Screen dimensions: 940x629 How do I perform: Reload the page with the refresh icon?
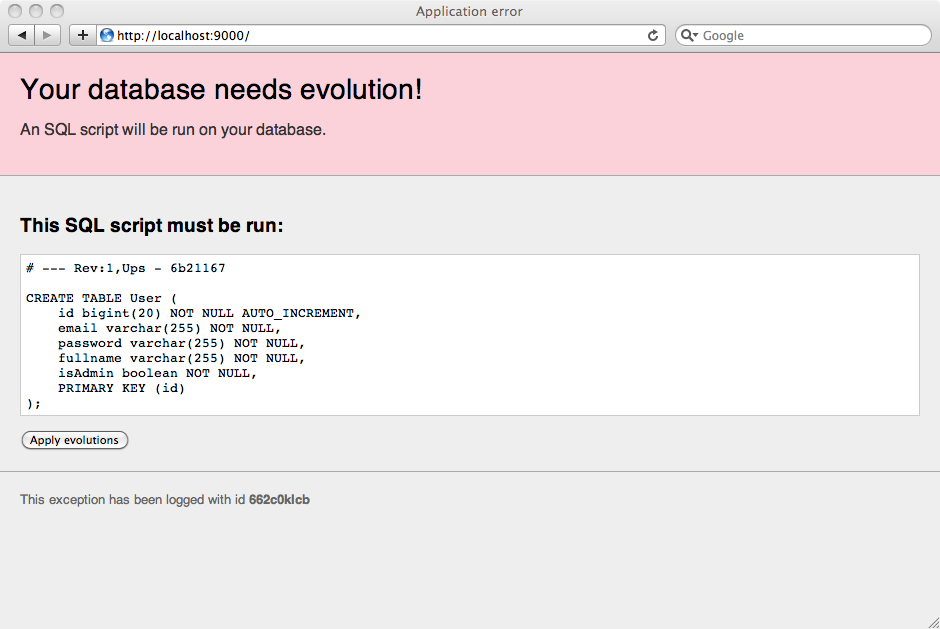pos(653,35)
